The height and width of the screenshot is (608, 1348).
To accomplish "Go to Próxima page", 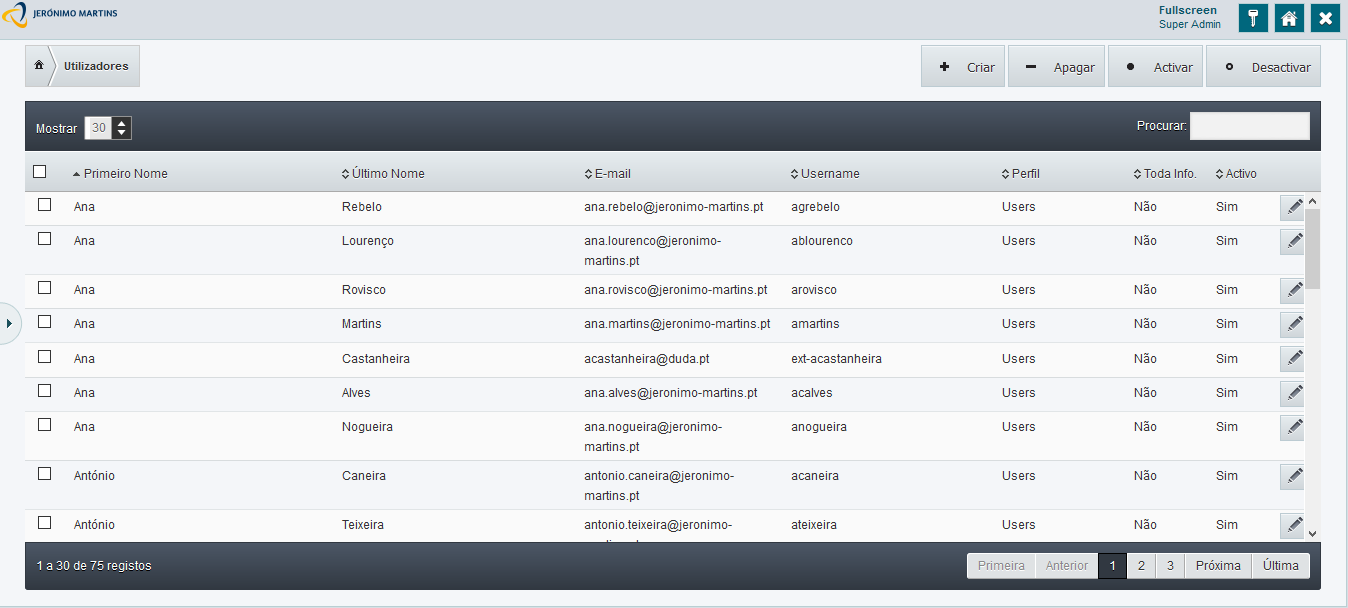I will tap(1218, 565).
